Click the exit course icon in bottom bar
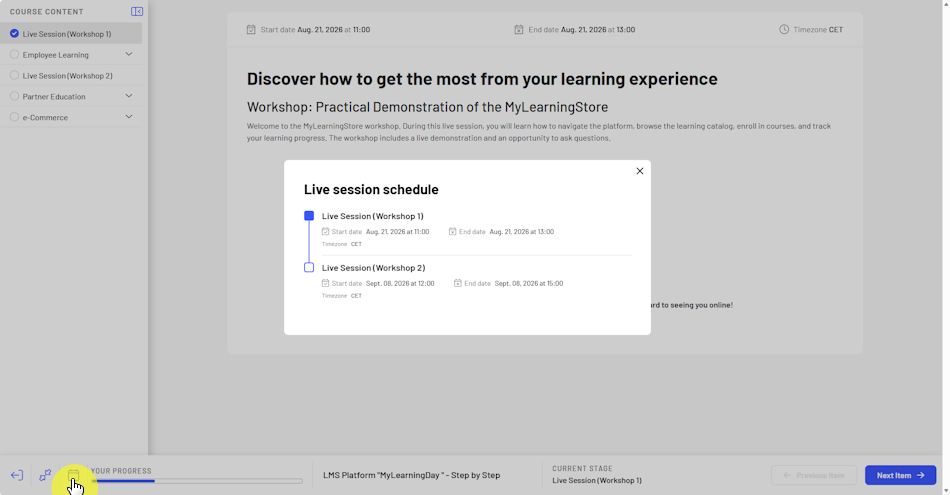The image size is (950, 495). [17, 476]
